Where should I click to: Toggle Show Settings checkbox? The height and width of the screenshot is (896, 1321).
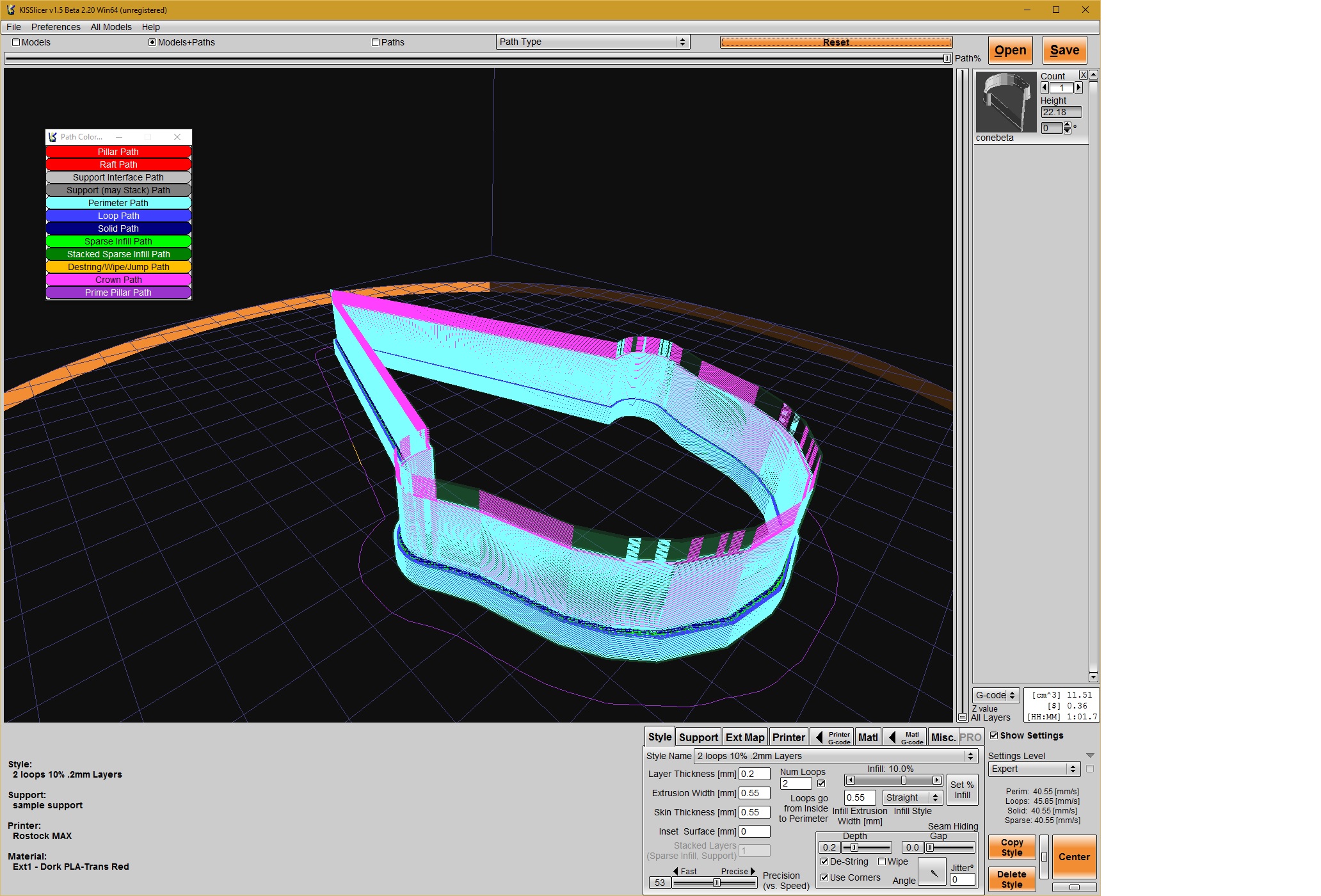pyautogui.click(x=994, y=735)
